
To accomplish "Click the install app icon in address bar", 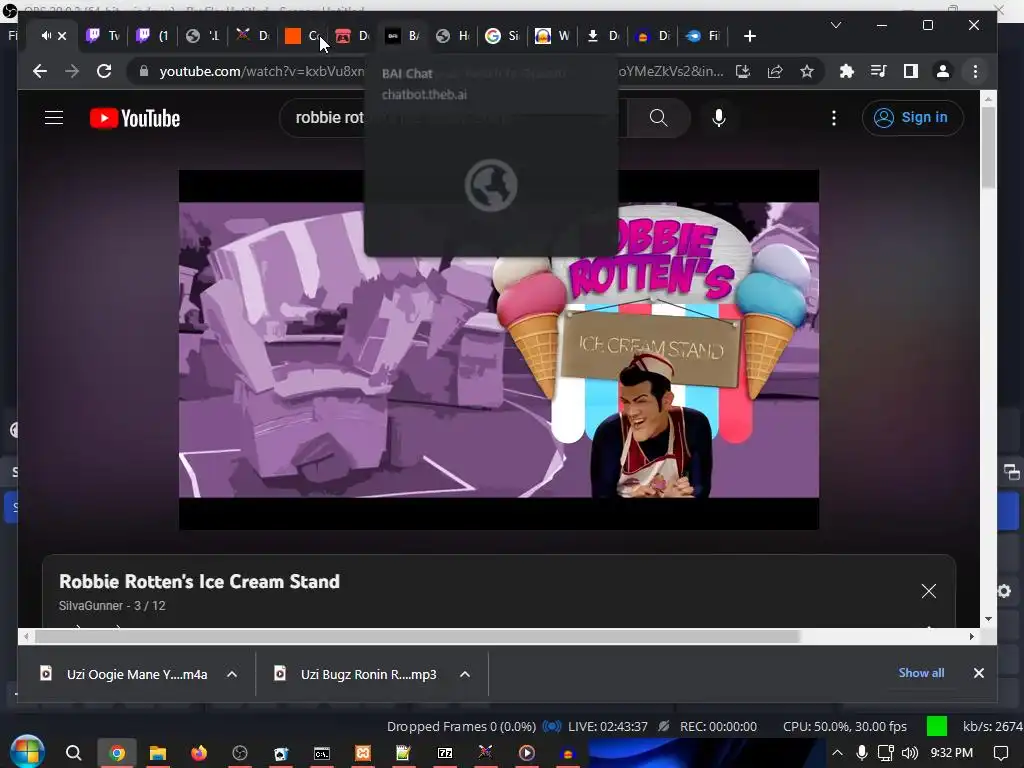I will [x=743, y=71].
